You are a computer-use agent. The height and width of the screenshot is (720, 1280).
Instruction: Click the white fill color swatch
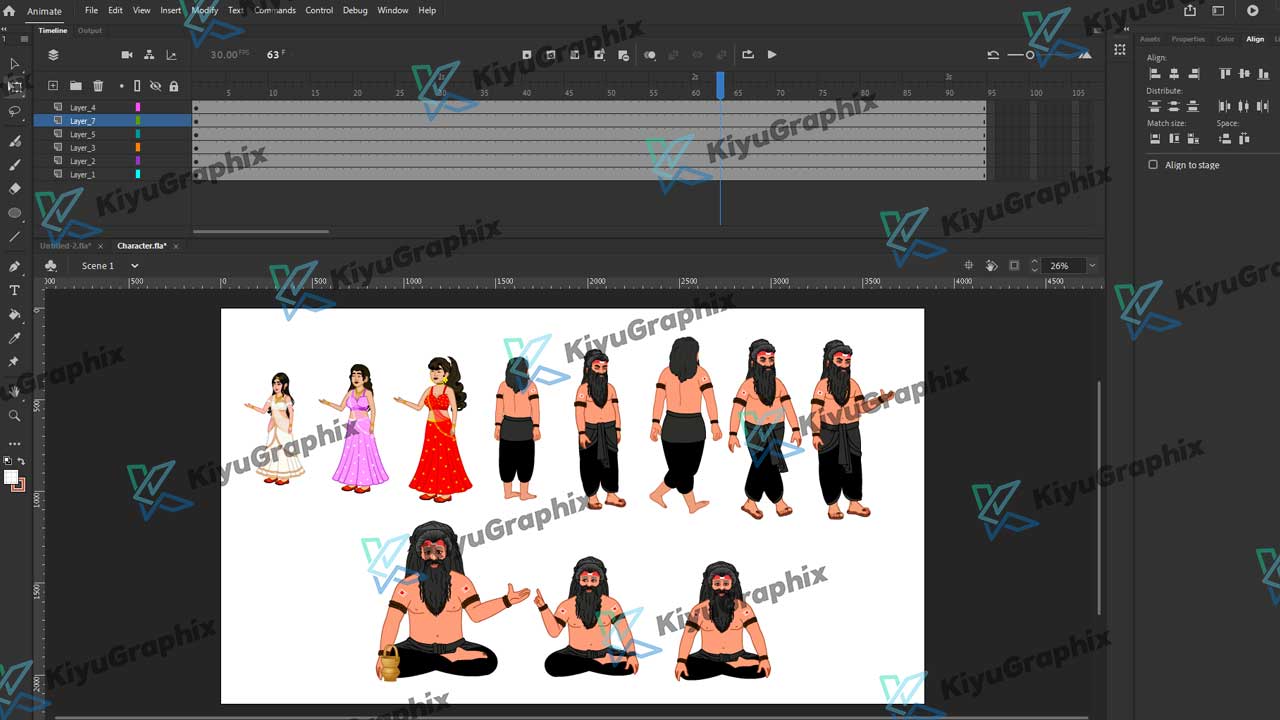pyautogui.click(x=11, y=478)
